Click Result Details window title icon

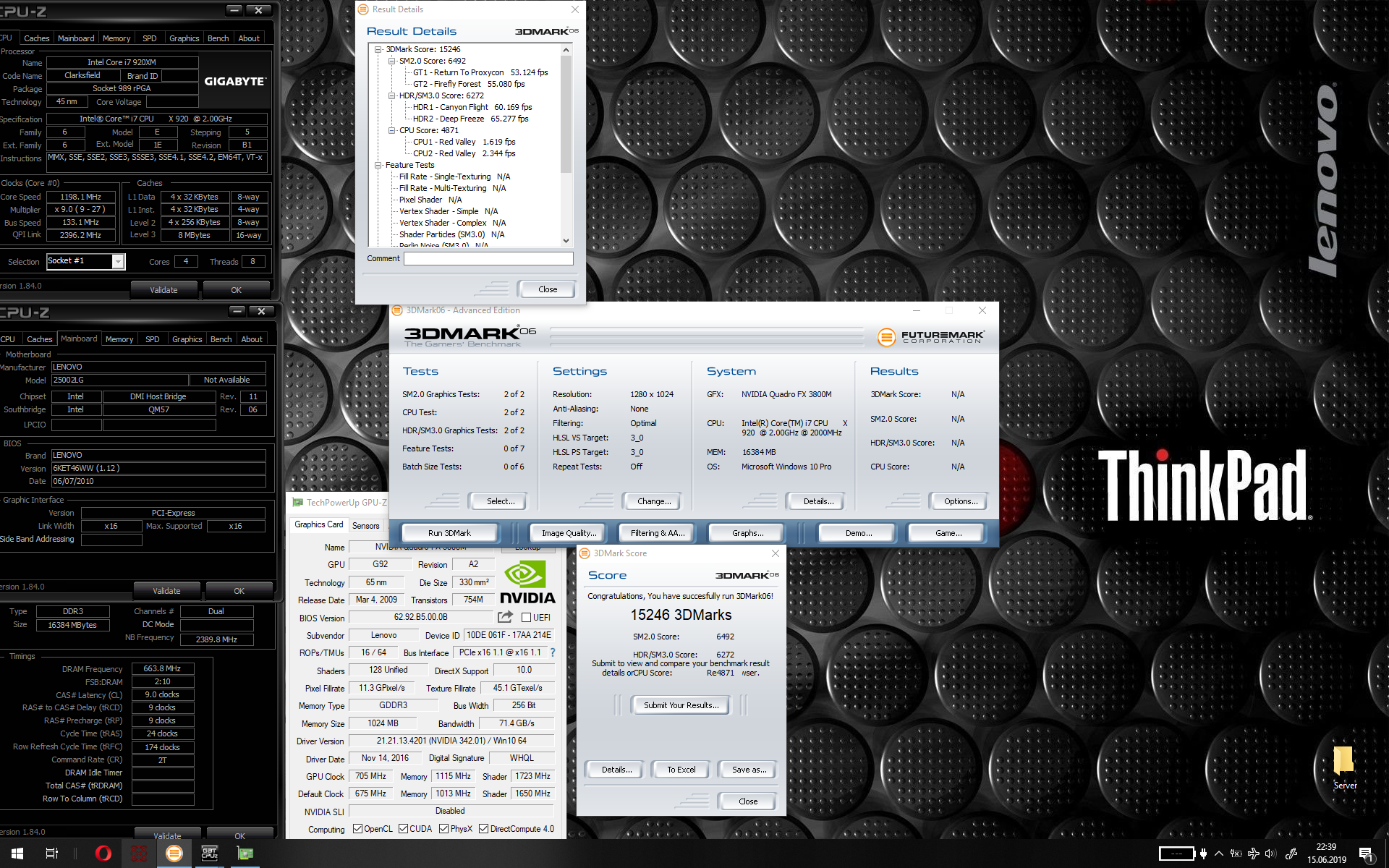coord(363,9)
